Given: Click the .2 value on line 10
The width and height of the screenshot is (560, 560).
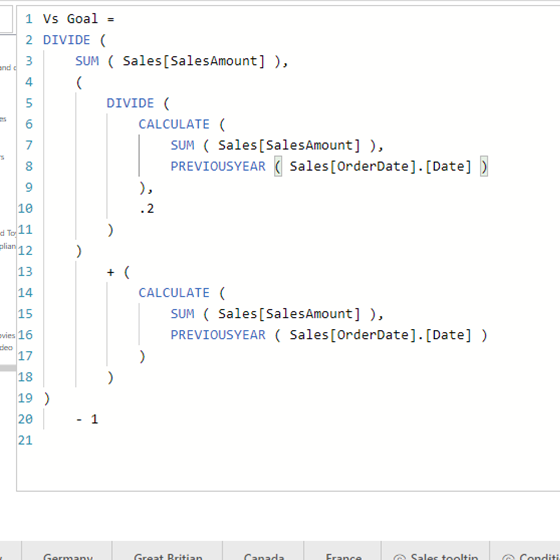Looking at the screenshot, I should tap(147, 209).
